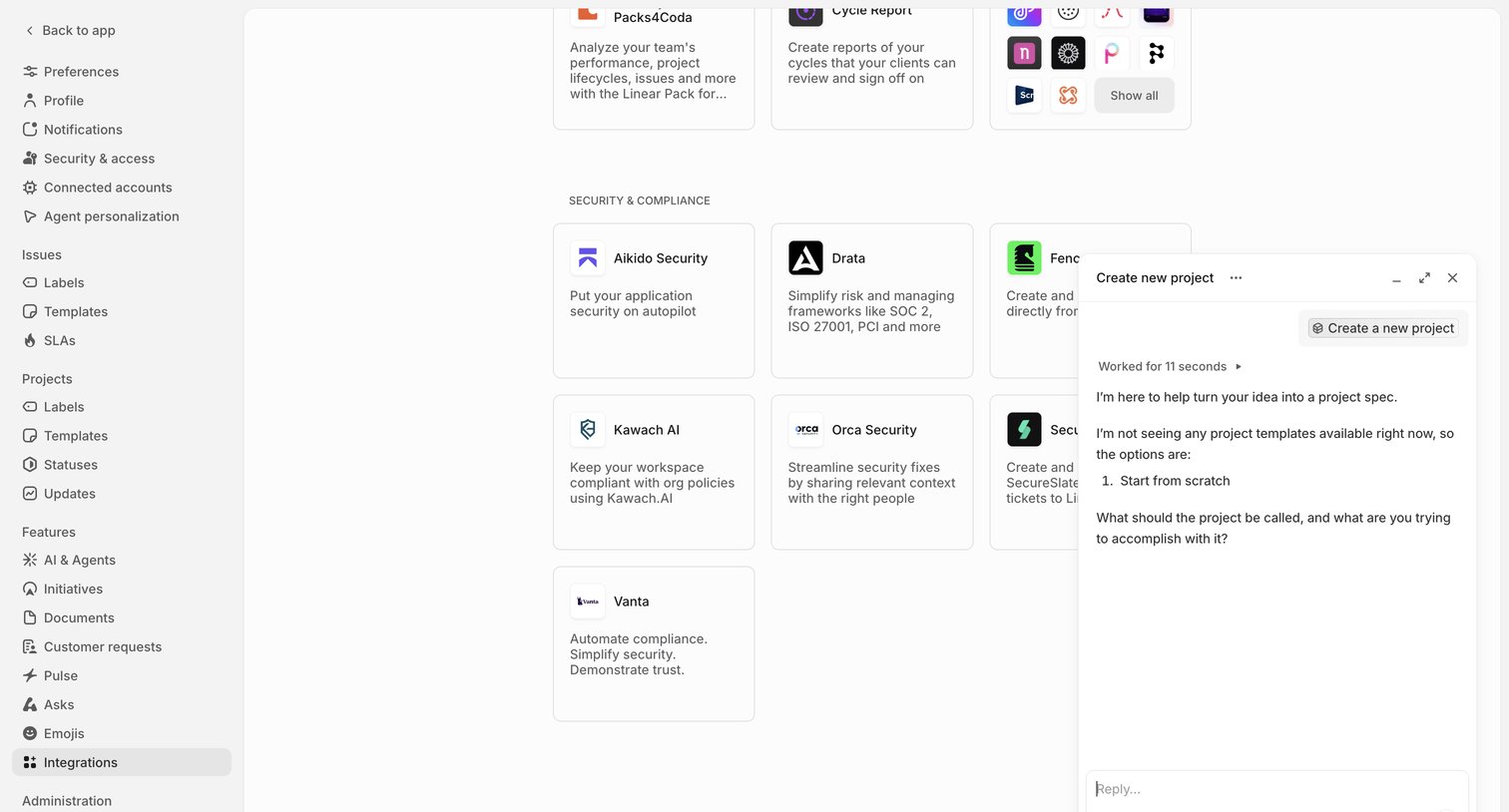Open the Orca Security integration card
Viewport: 1509px width, 812px height.
pos(872,472)
